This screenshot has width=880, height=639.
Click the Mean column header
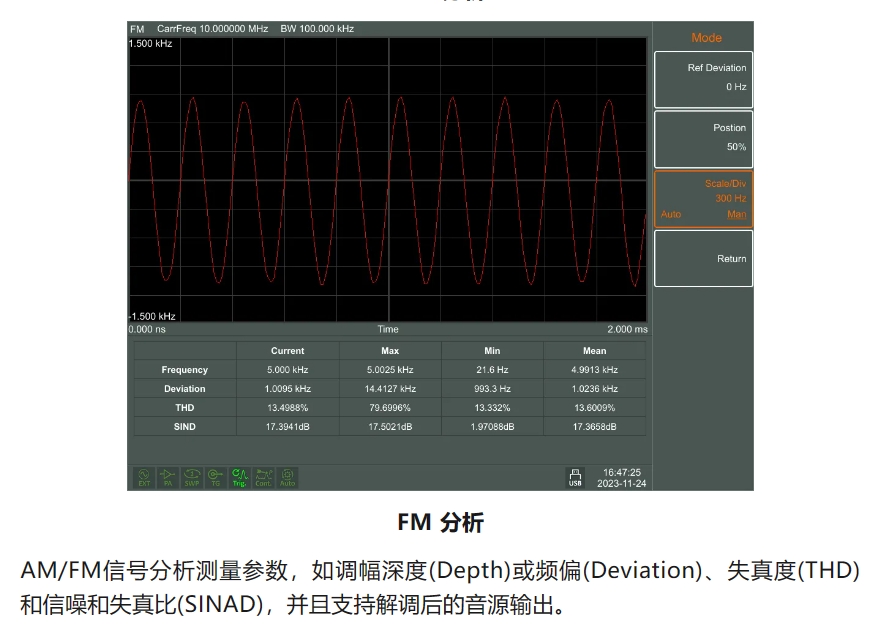(x=594, y=351)
